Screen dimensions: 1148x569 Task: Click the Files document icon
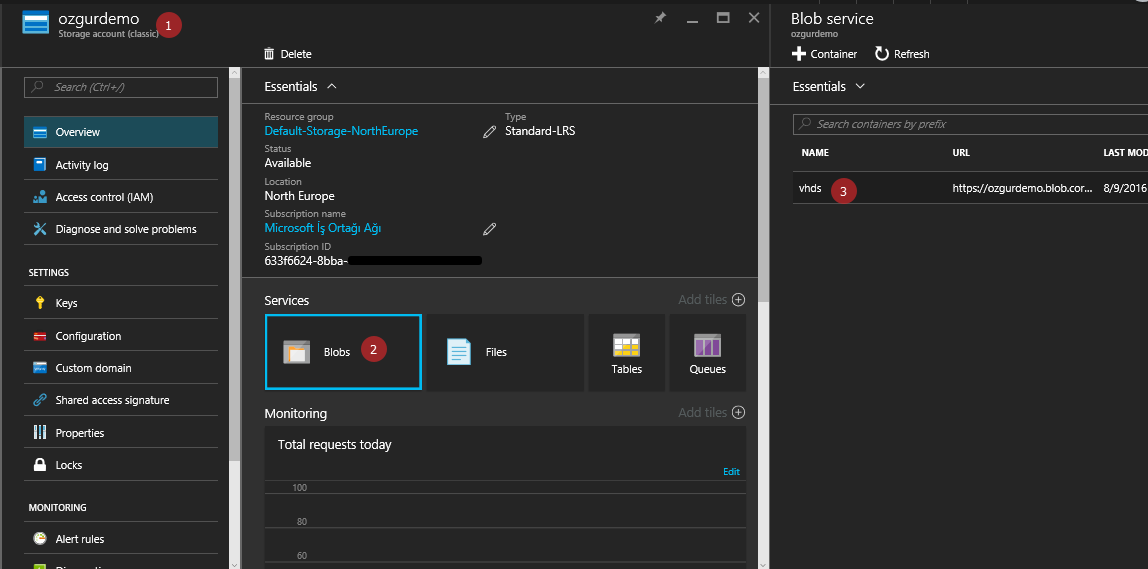coord(458,352)
